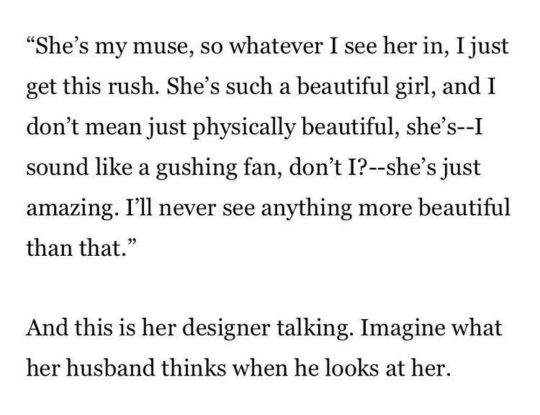
Task: Click the word "fan" in fourth line
Action: click(264, 168)
